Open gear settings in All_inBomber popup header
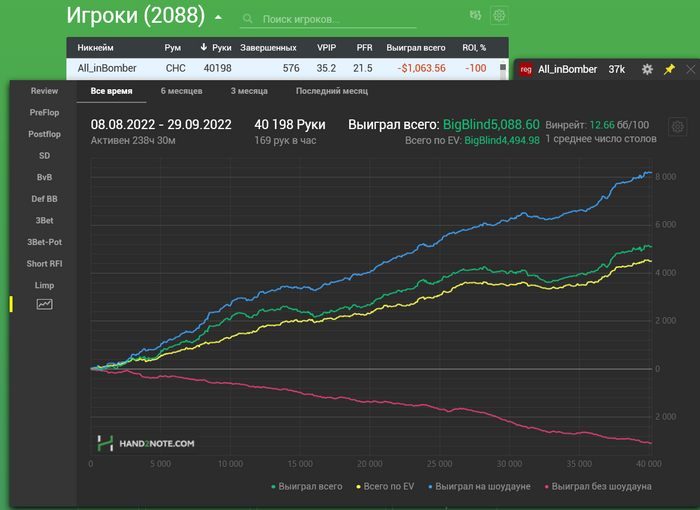Viewport: 700px width, 510px height. (x=647, y=69)
